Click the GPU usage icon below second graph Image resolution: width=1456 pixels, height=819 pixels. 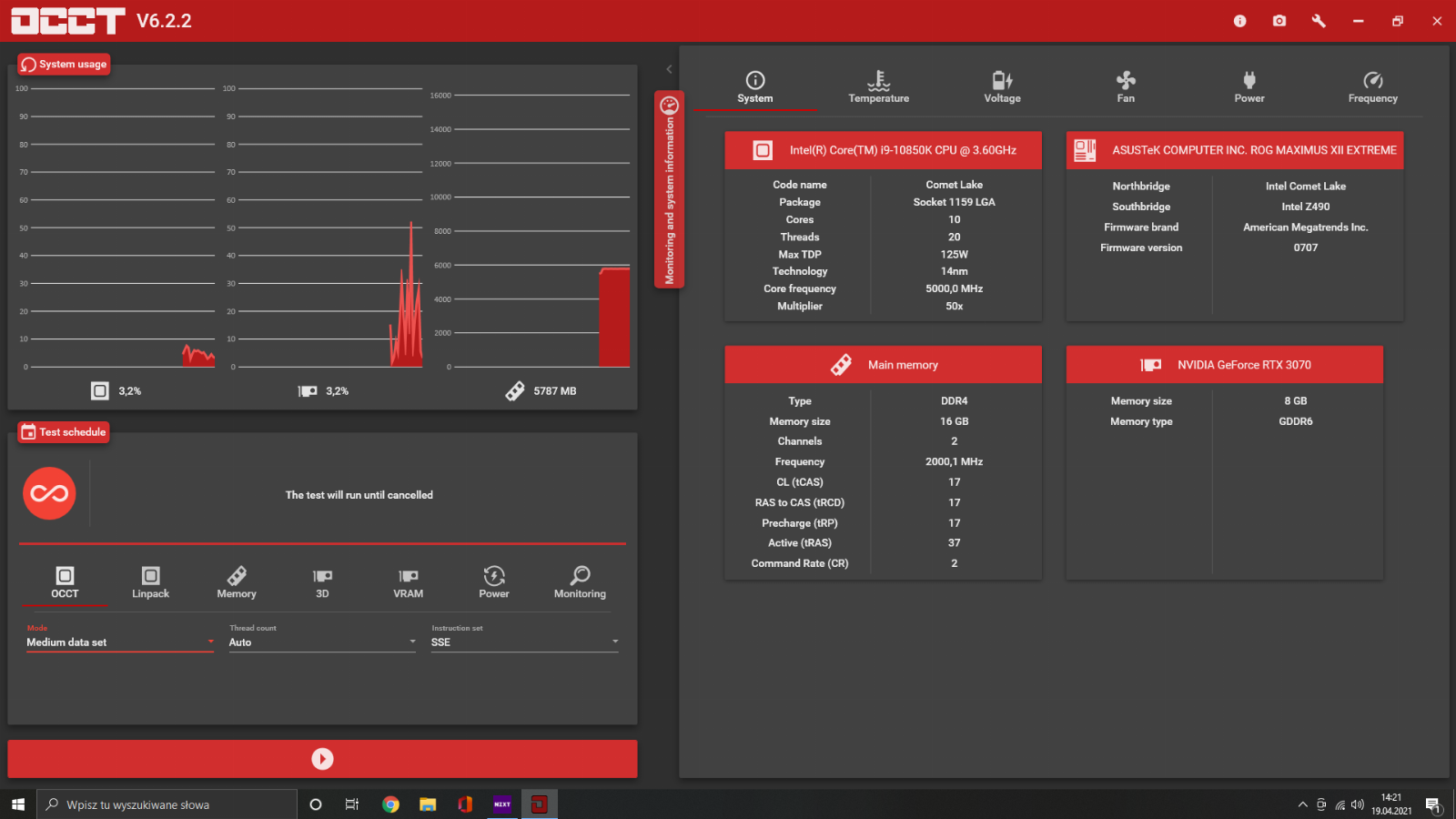(x=308, y=390)
